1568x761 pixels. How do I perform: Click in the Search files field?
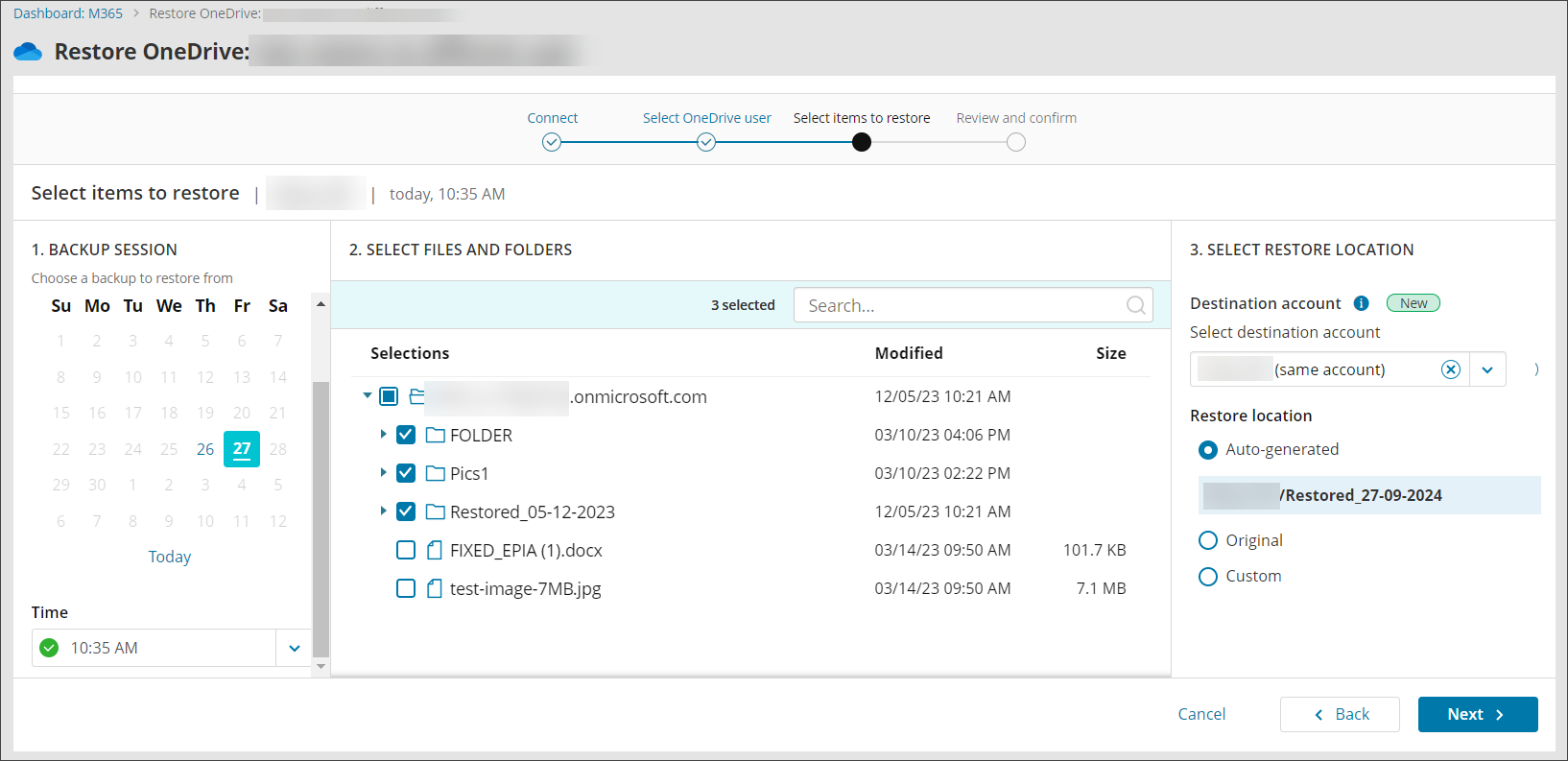coord(960,305)
